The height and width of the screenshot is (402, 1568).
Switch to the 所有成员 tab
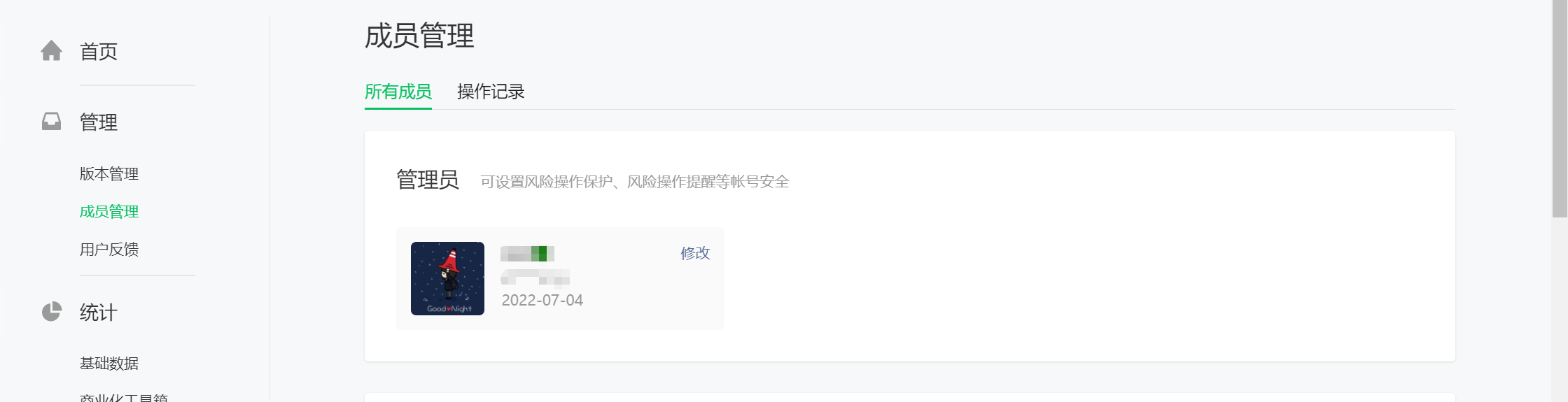click(398, 92)
